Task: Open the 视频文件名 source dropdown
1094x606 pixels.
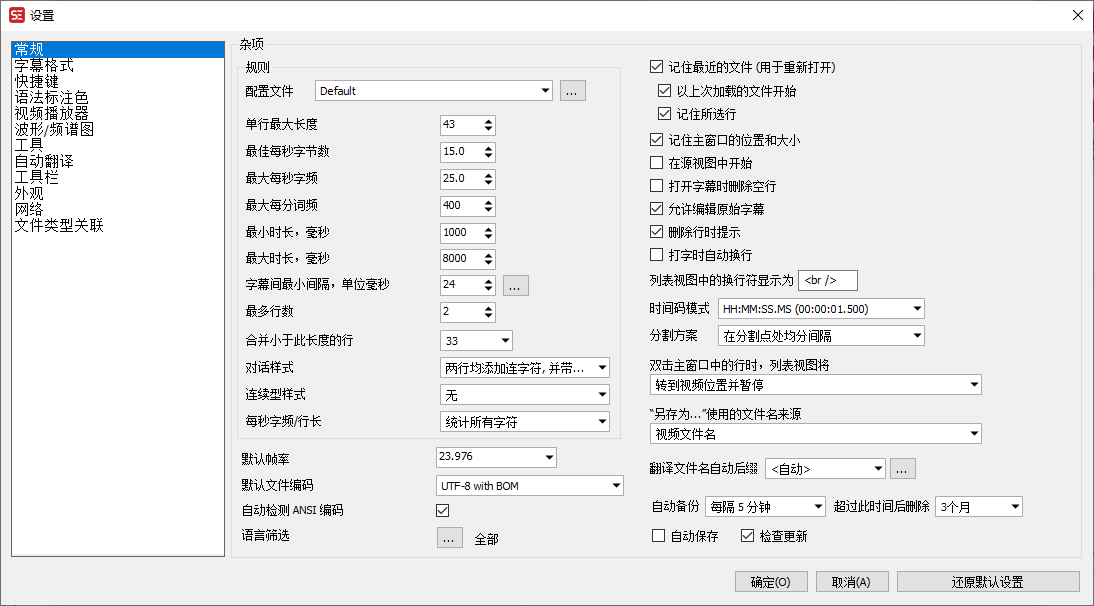Action: 816,434
